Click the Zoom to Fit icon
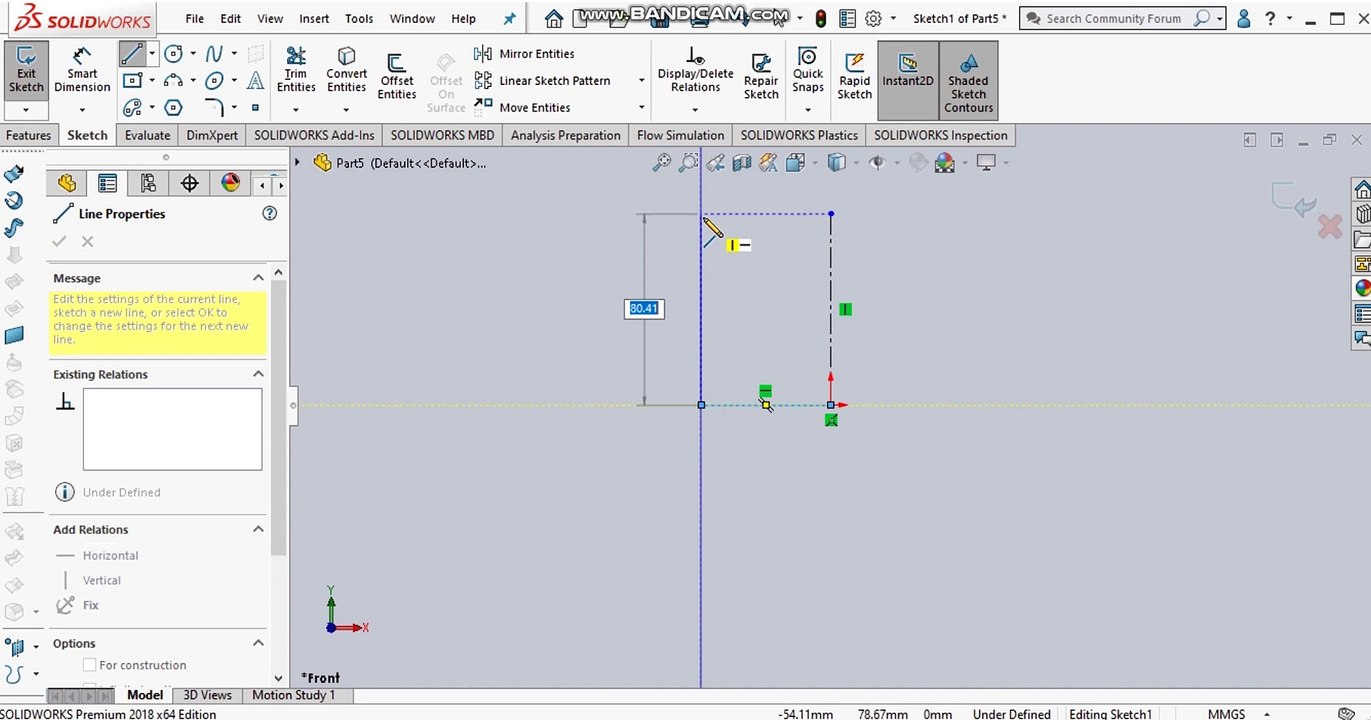This screenshot has height=720, width=1371. [661, 162]
